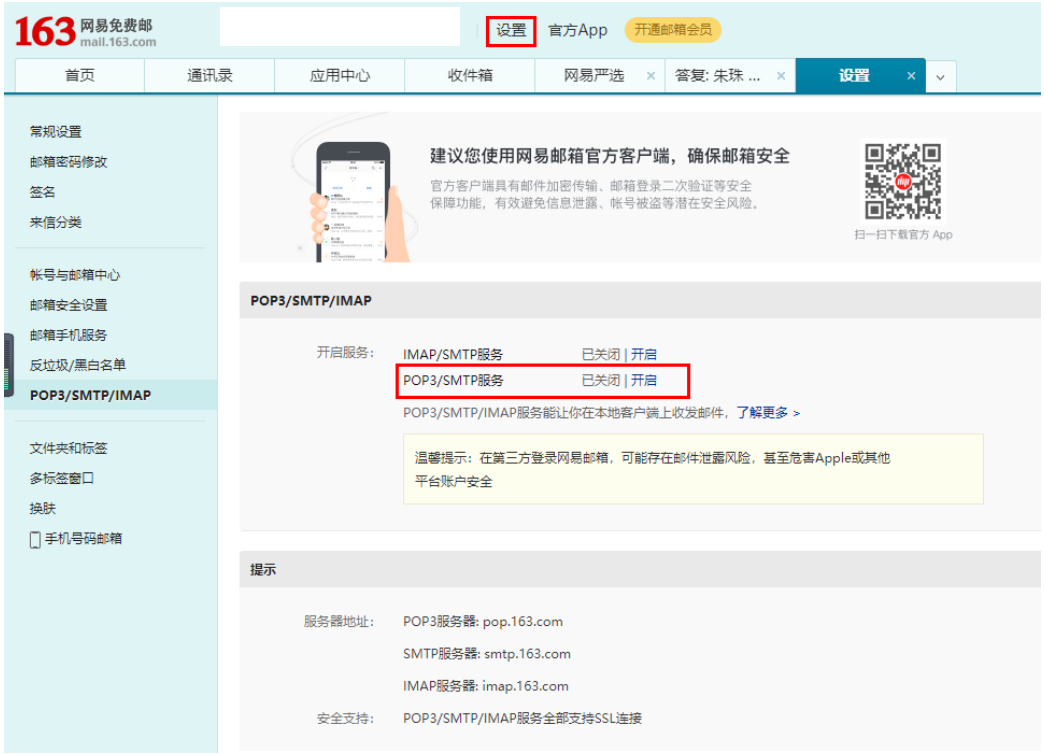The image size is (1044, 755).
Task: Open 多标签窗口 in the sidebar
Action: point(62,478)
